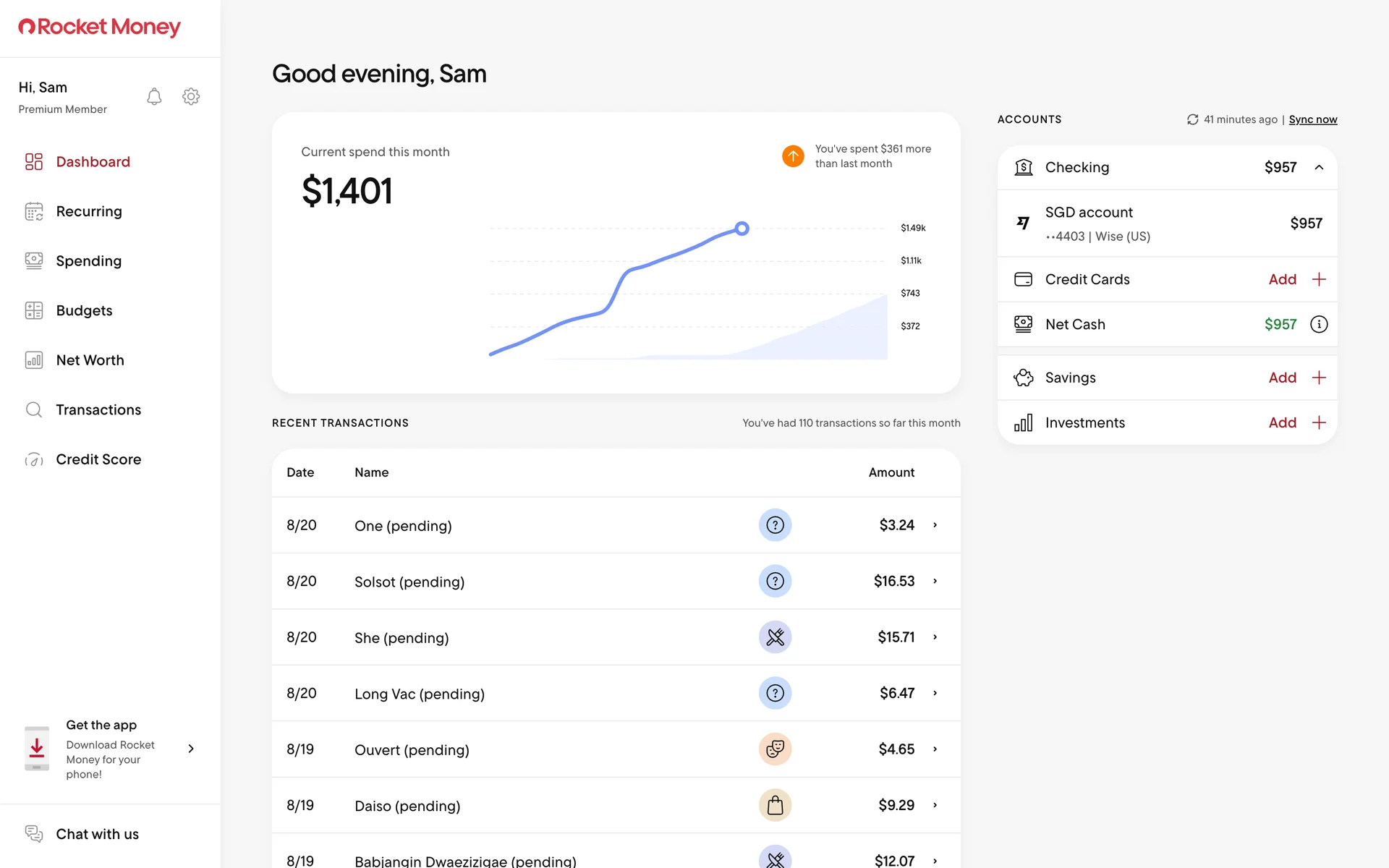Click the Rocket Money logo
The height and width of the screenshot is (868, 1389).
(100, 27)
